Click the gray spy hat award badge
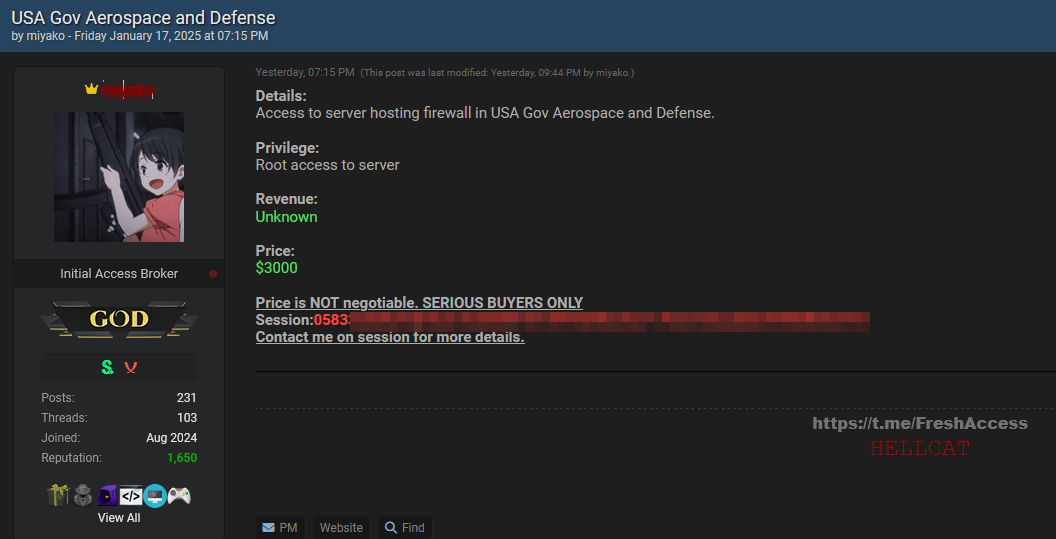 coord(83,496)
